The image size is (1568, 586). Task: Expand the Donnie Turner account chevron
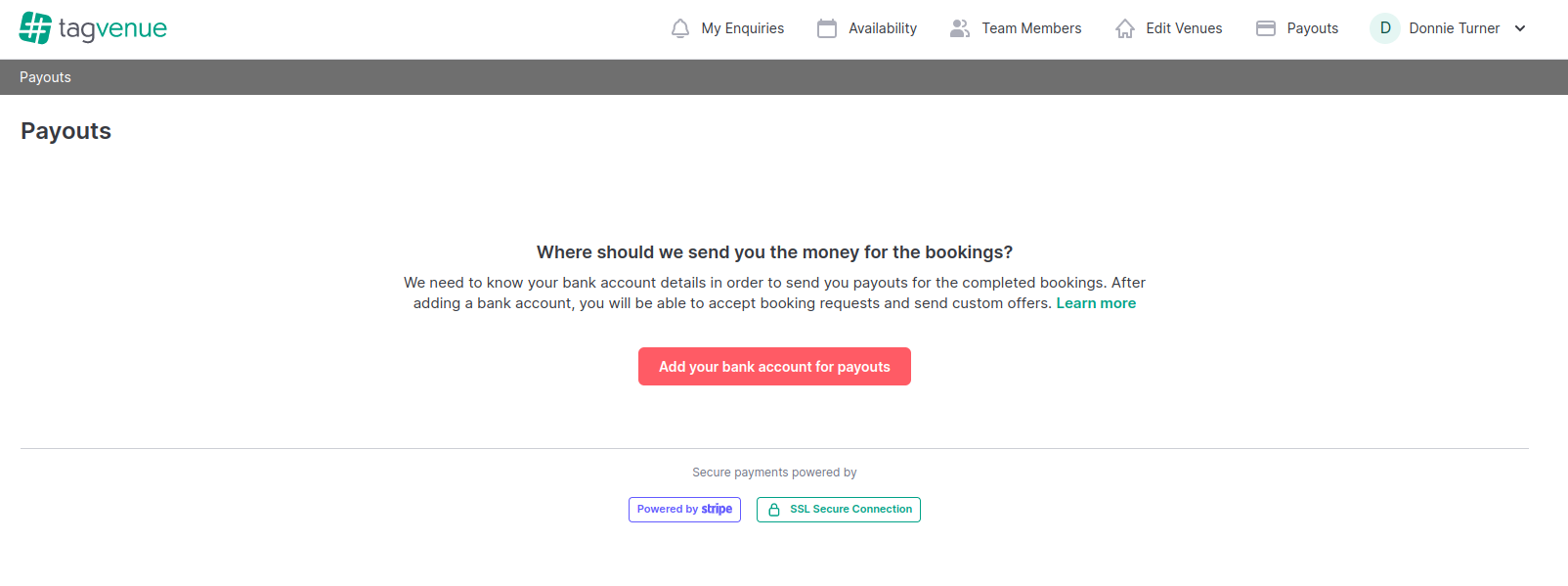pos(1520,28)
